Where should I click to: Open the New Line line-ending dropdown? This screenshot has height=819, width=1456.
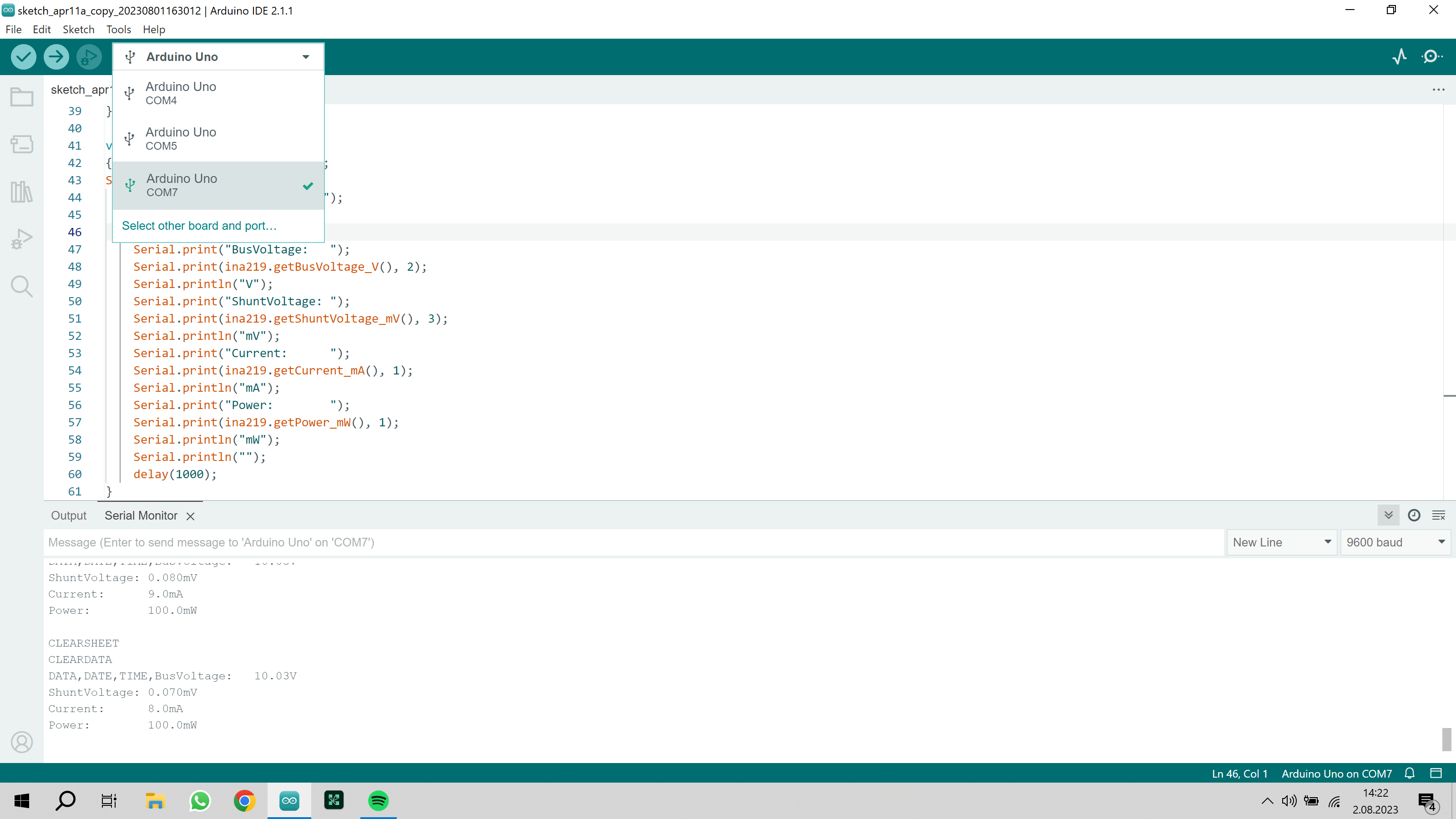(1281, 541)
